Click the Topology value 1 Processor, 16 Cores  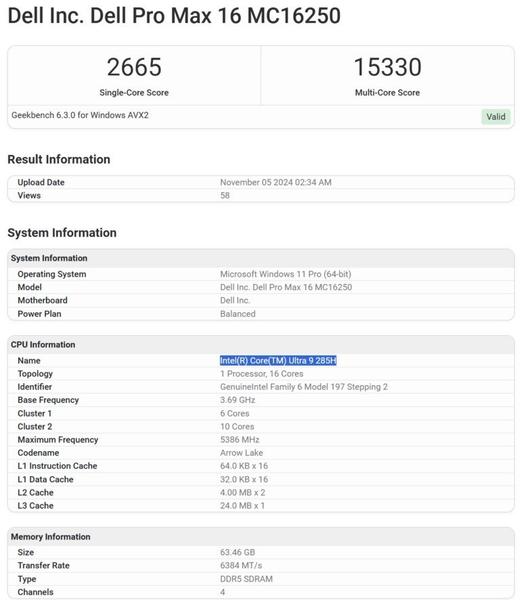coord(262,374)
